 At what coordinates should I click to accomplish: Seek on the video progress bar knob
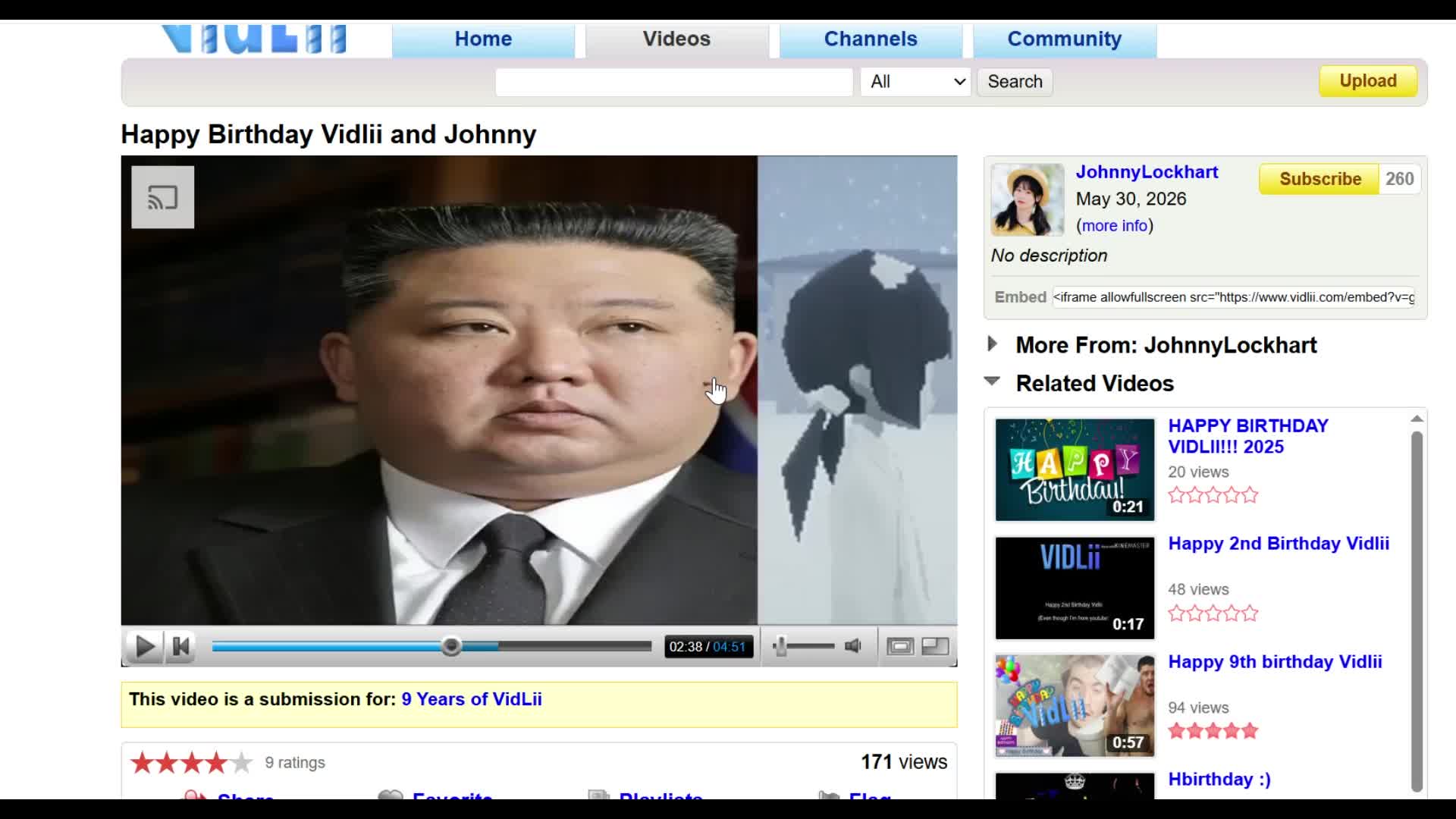(451, 646)
